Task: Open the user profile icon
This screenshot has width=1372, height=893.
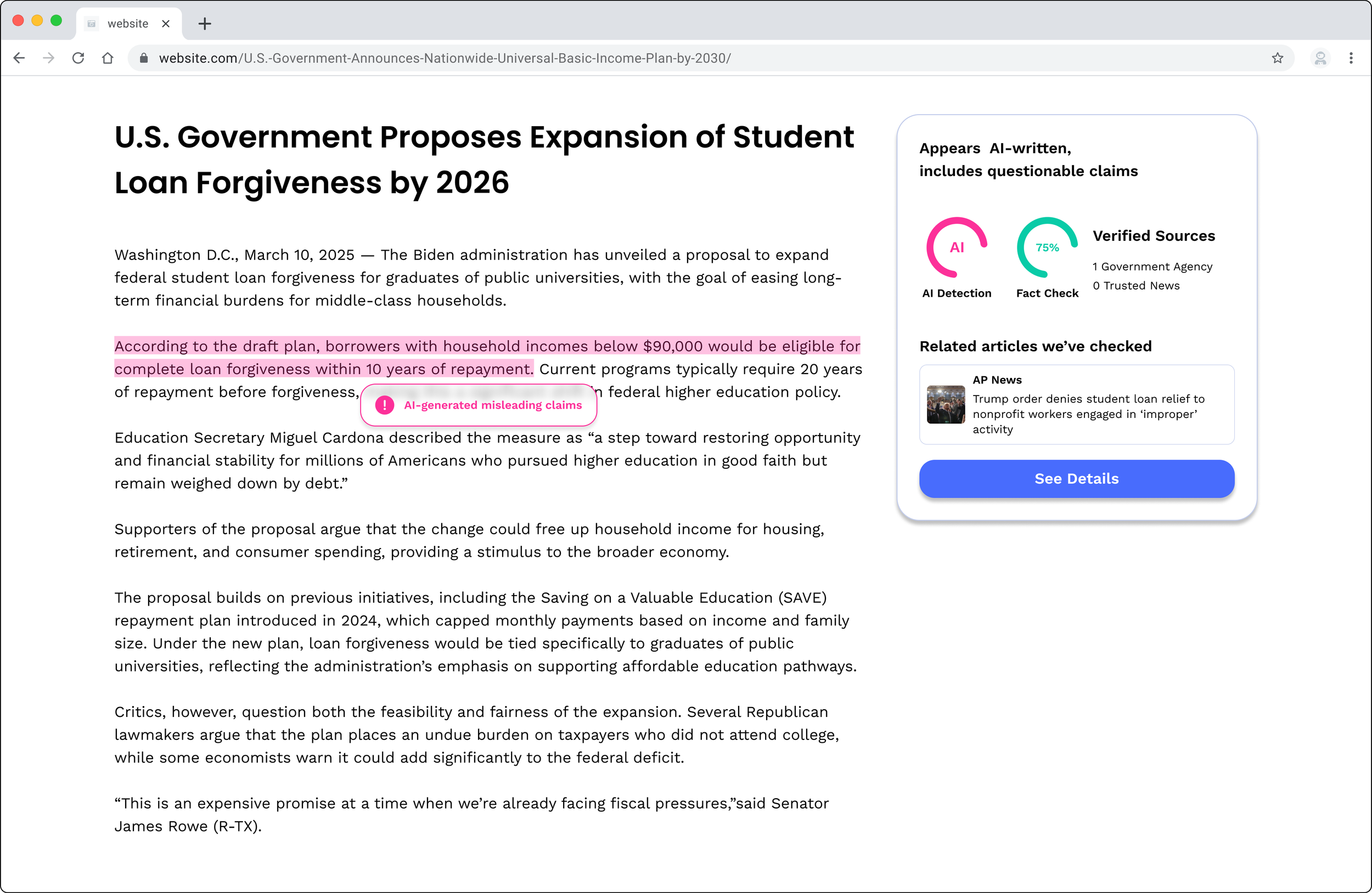Action: [1320, 58]
